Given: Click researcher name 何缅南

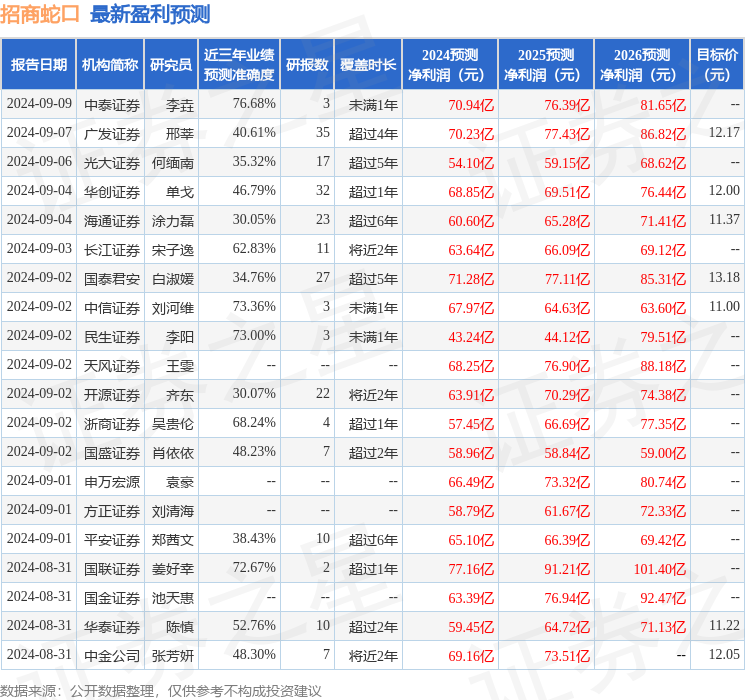Looking at the screenshot, I should (173, 163).
